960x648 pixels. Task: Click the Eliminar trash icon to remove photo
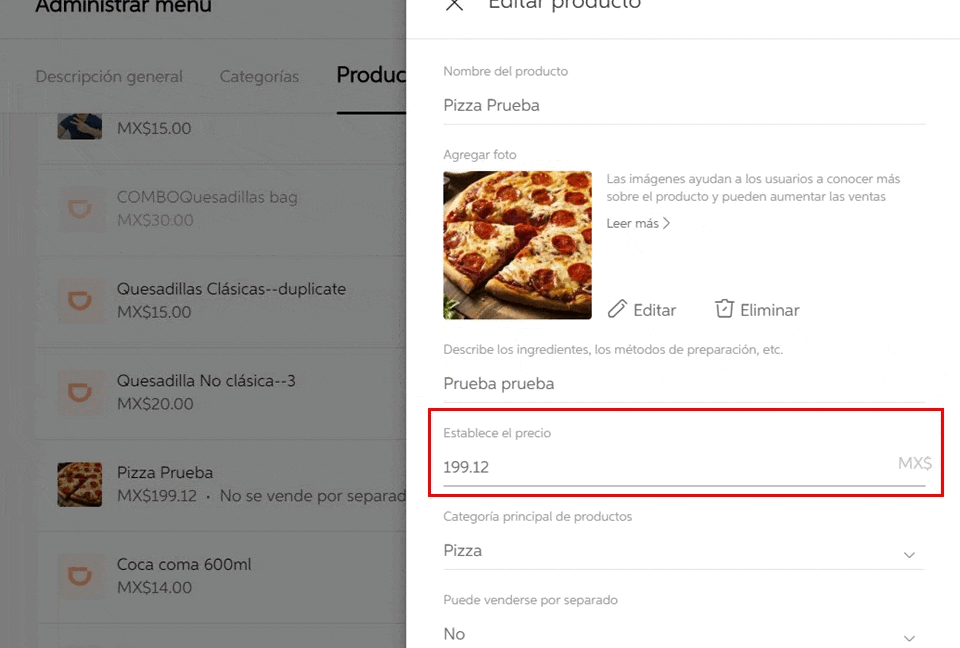723,309
